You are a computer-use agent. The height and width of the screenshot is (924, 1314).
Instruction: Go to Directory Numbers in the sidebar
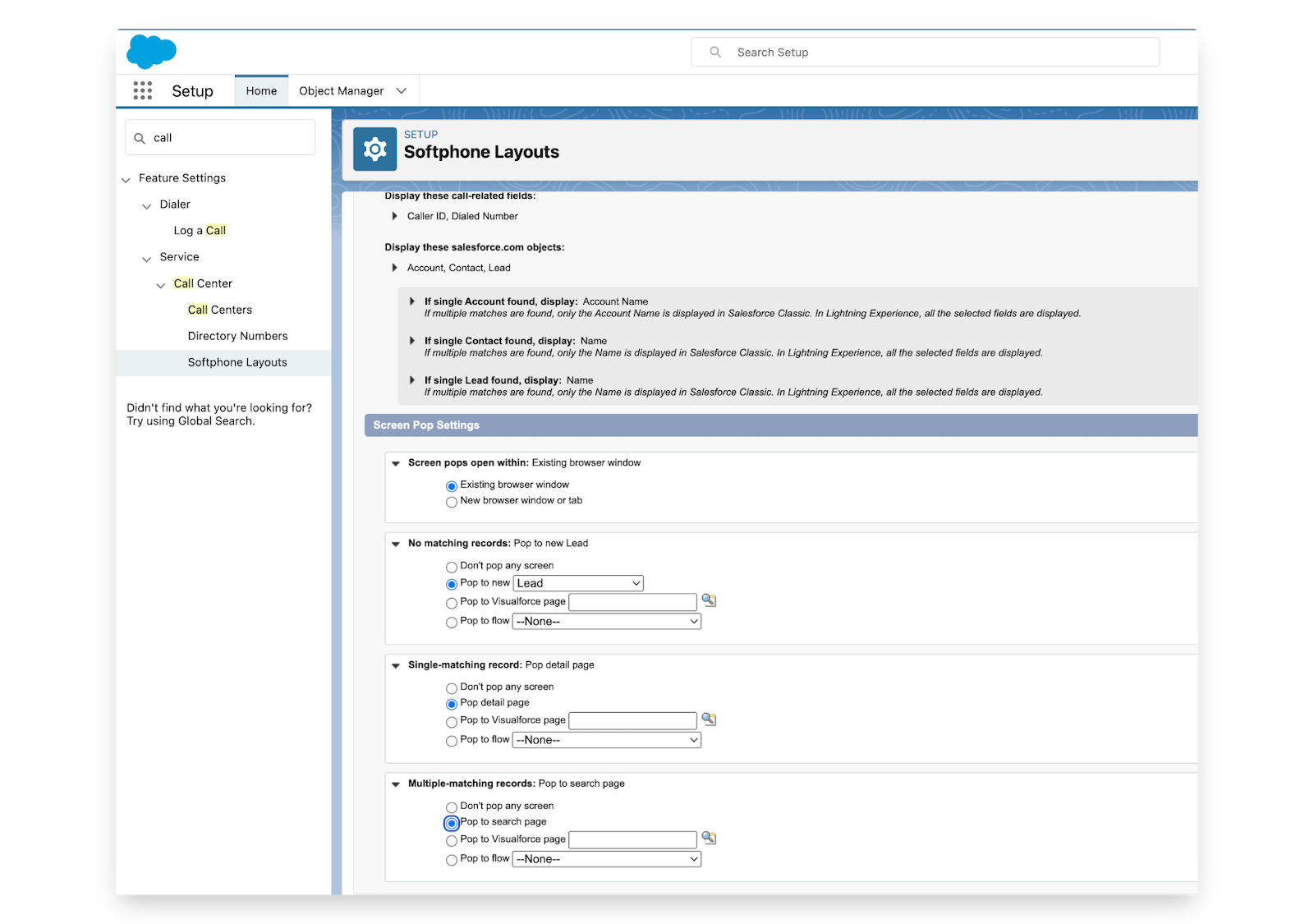(x=237, y=336)
